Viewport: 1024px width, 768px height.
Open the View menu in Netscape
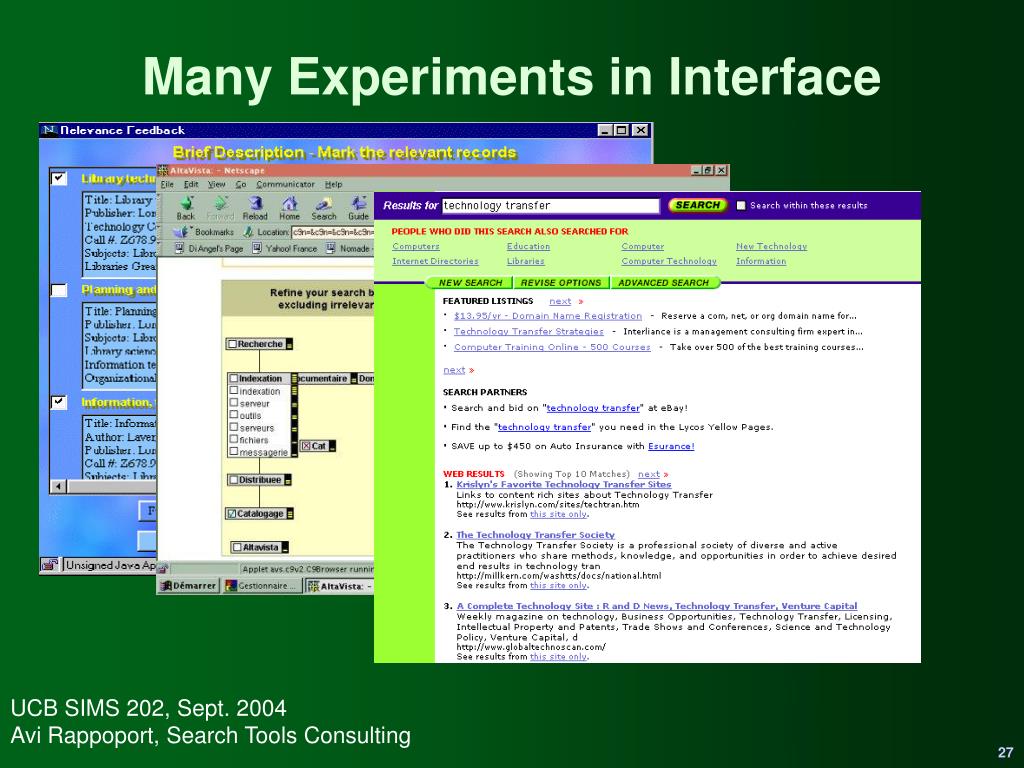point(216,185)
